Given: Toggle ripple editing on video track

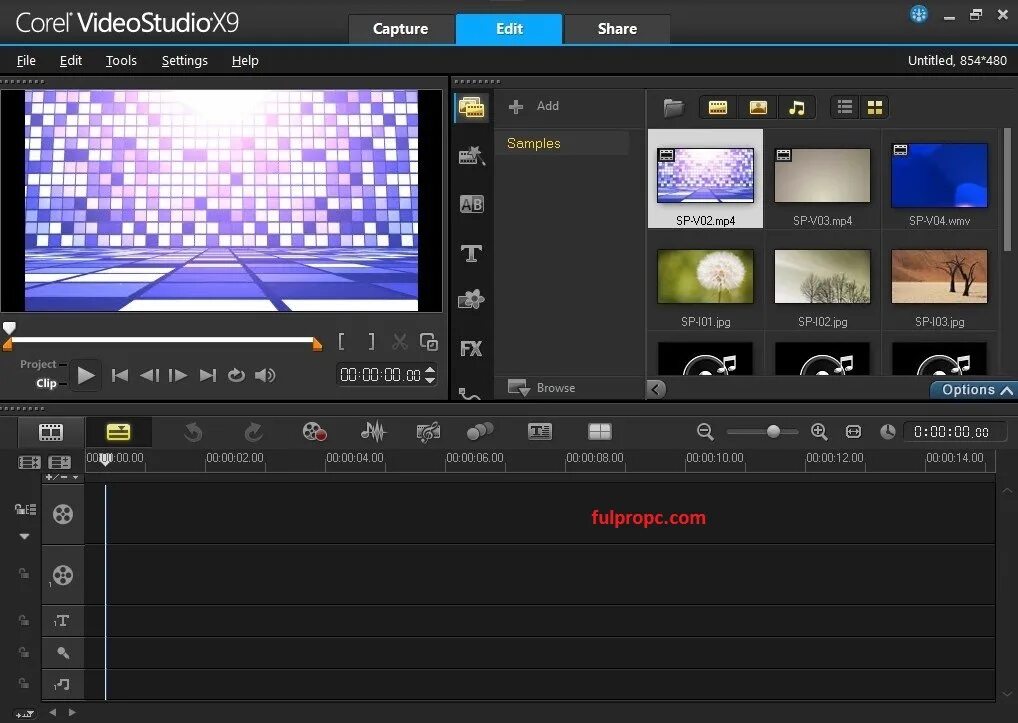Looking at the screenshot, I should (x=25, y=509).
